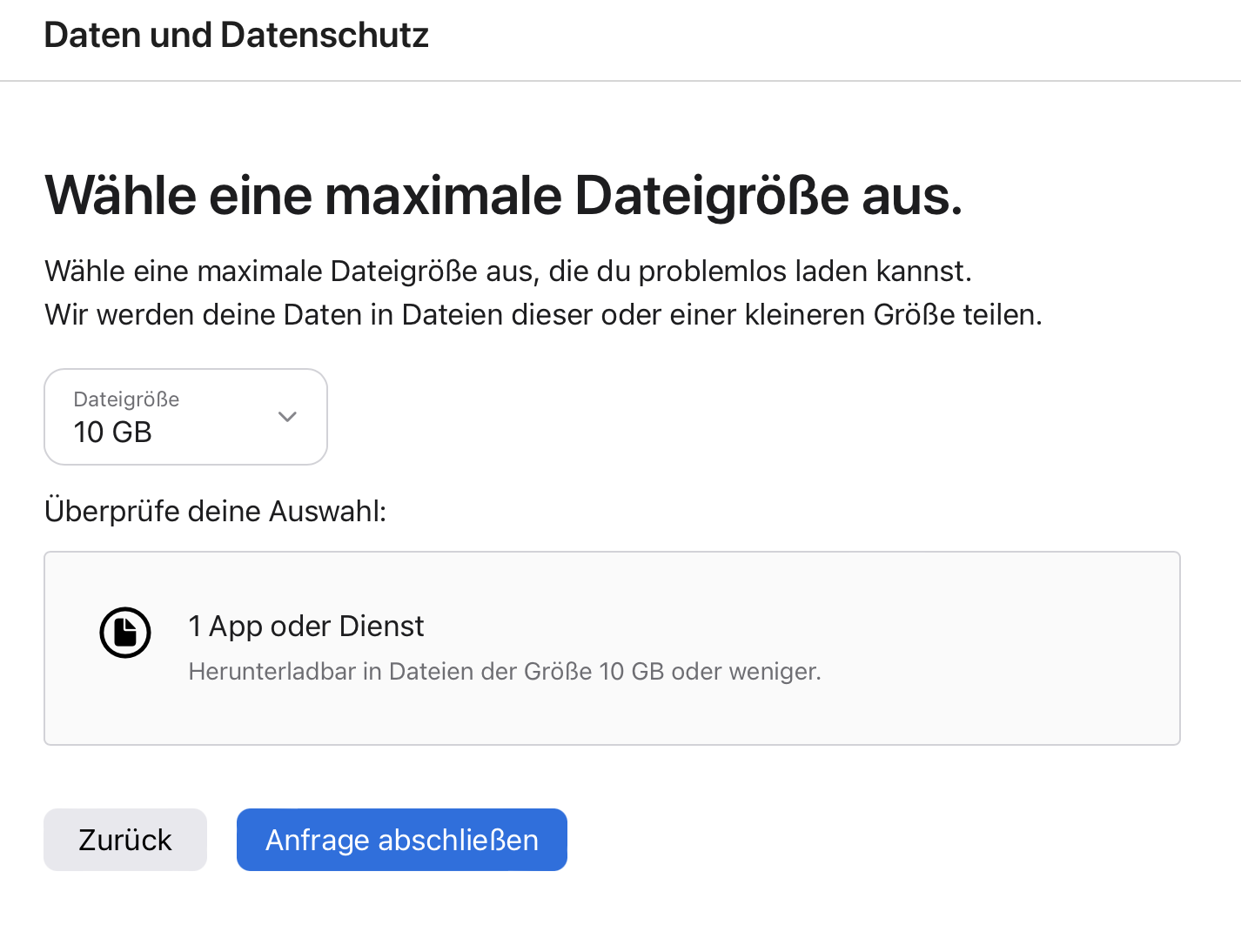Click the document icon beside 1 App oder Dienst
The image size is (1241, 952).
(125, 633)
